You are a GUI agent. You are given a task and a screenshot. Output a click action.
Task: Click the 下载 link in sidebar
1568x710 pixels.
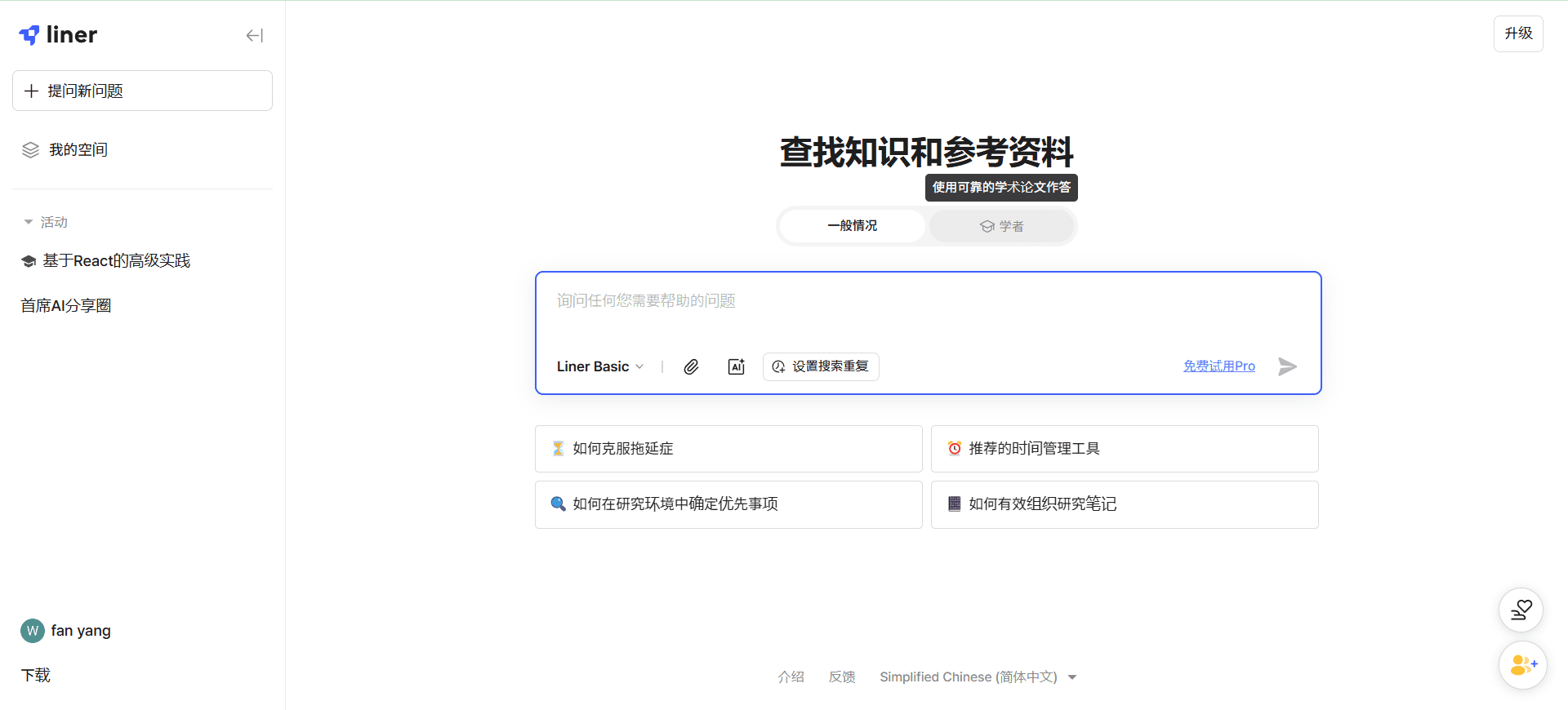(36, 676)
